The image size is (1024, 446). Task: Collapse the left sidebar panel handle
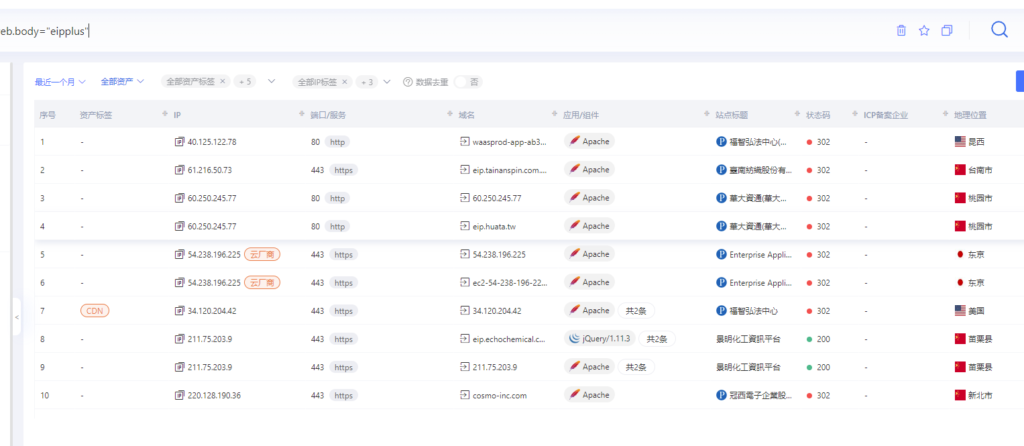[x=17, y=317]
